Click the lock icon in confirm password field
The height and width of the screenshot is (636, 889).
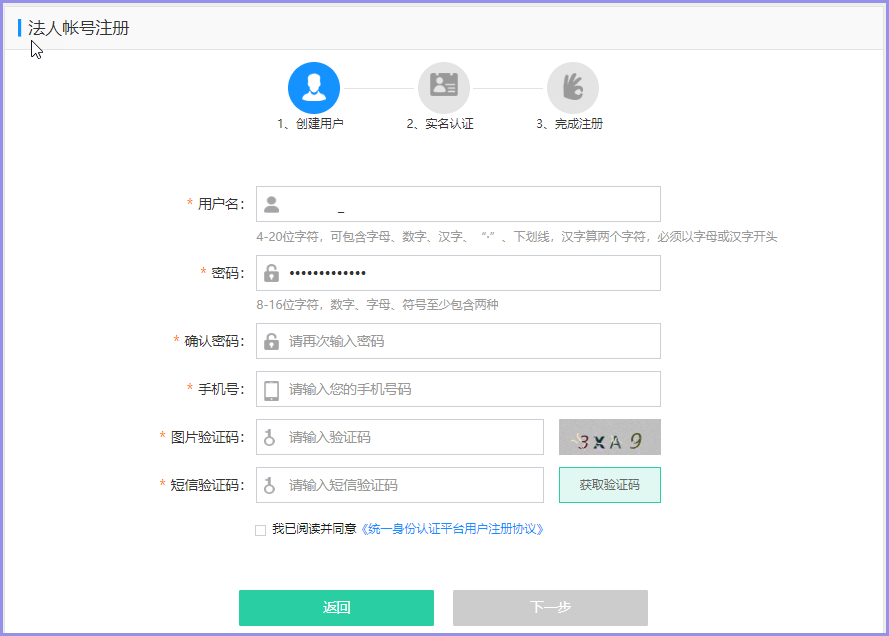click(x=272, y=341)
